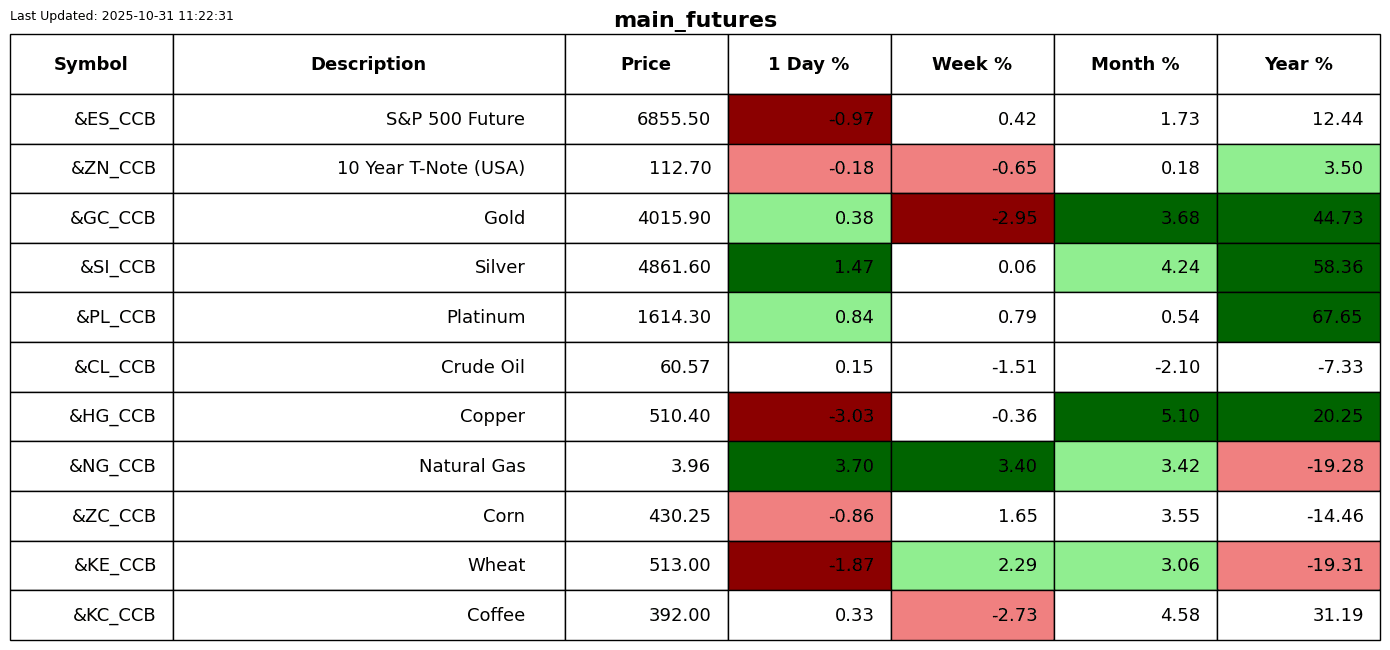Click the &ES_CCB symbol cell
Viewport: 1390px width, 650px height.
tap(114, 120)
